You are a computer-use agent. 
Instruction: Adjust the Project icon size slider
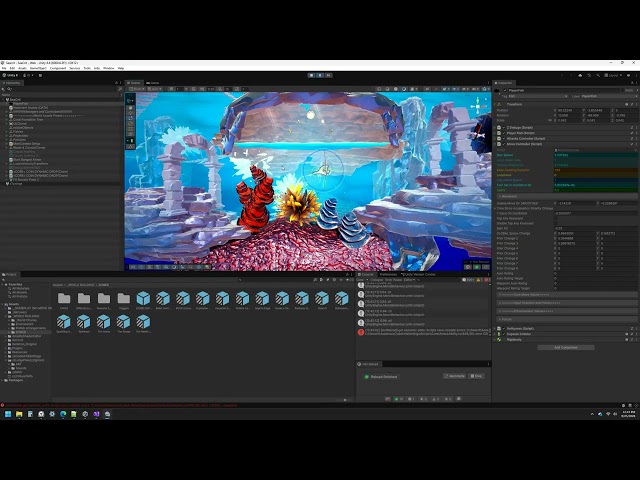coord(346,400)
